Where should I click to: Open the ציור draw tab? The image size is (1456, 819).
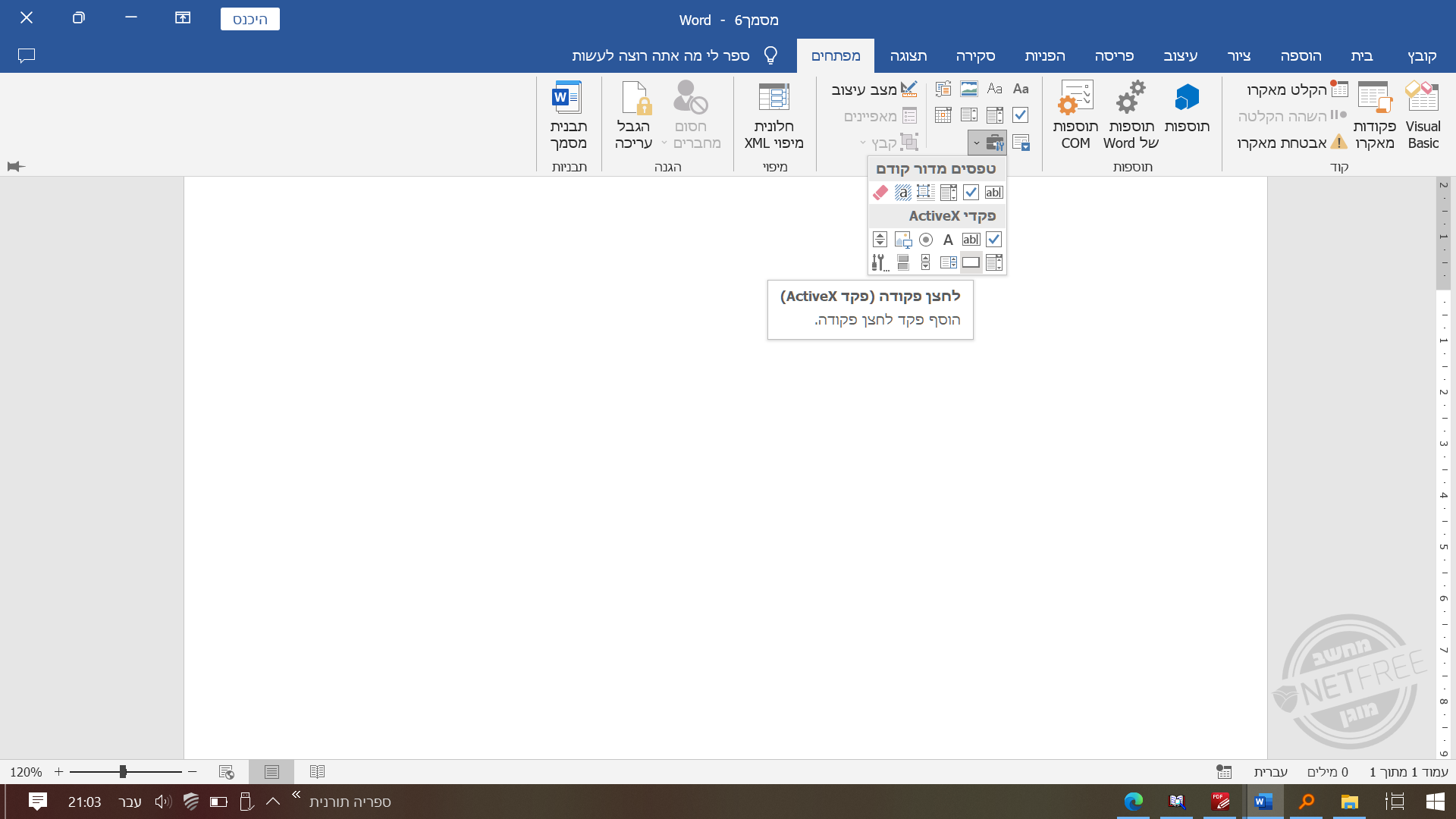point(1239,56)
